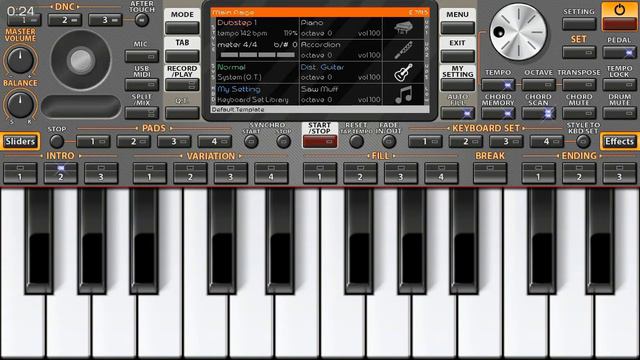Select the accordion instrument icon
The height and width of the screenshot is (360, 640).
coord(403,50)
